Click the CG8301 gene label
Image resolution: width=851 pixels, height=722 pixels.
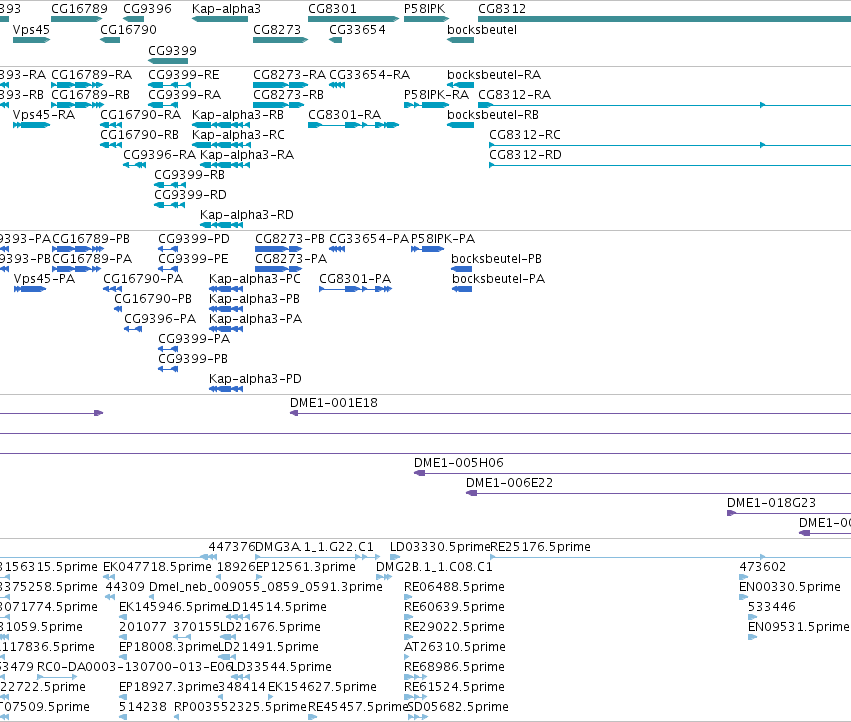pyautogui.click(x=332, y=9)
